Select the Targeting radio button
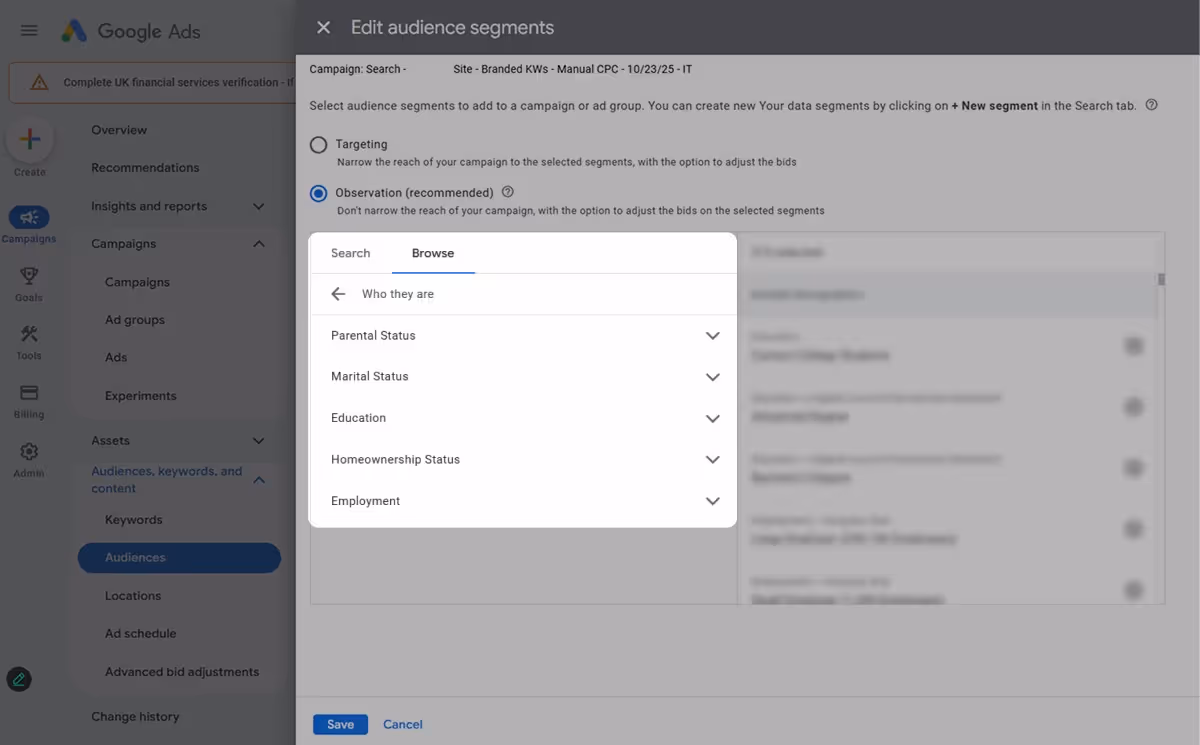Image resolution: width=1200 pixels, height=745 pixels. (x=318, y=145)
